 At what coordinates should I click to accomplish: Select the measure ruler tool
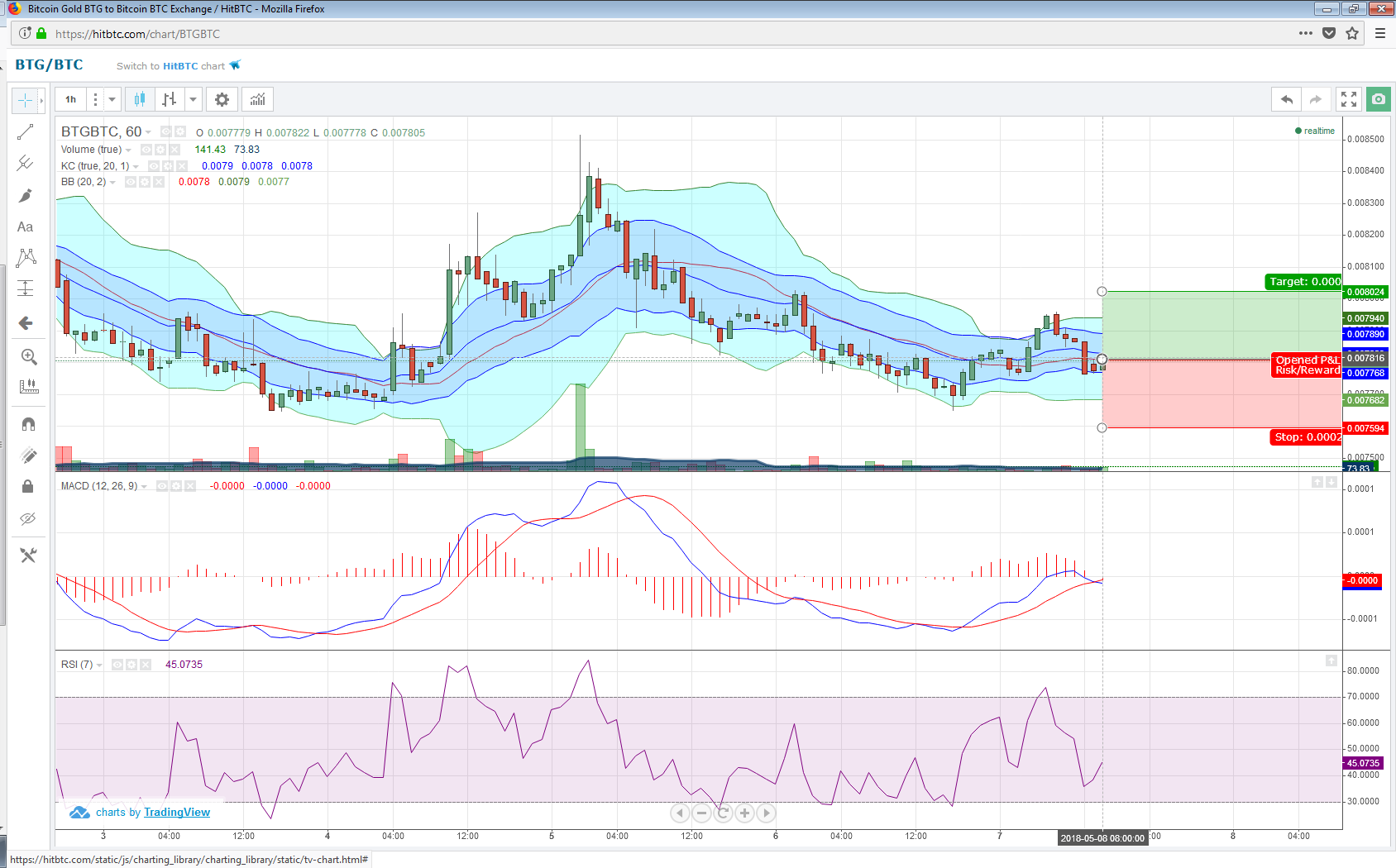click(x=29, y=387)
